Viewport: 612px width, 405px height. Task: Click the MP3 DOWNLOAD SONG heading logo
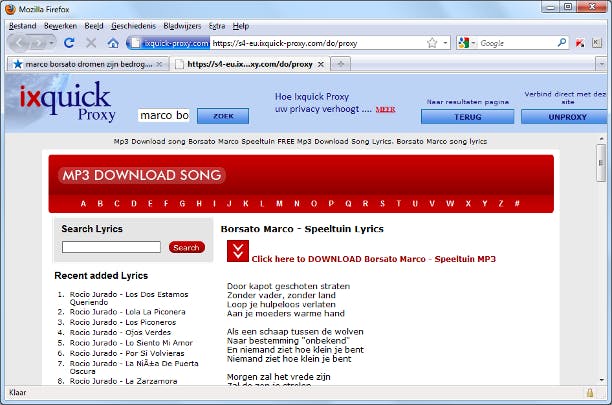pos(142,175)
